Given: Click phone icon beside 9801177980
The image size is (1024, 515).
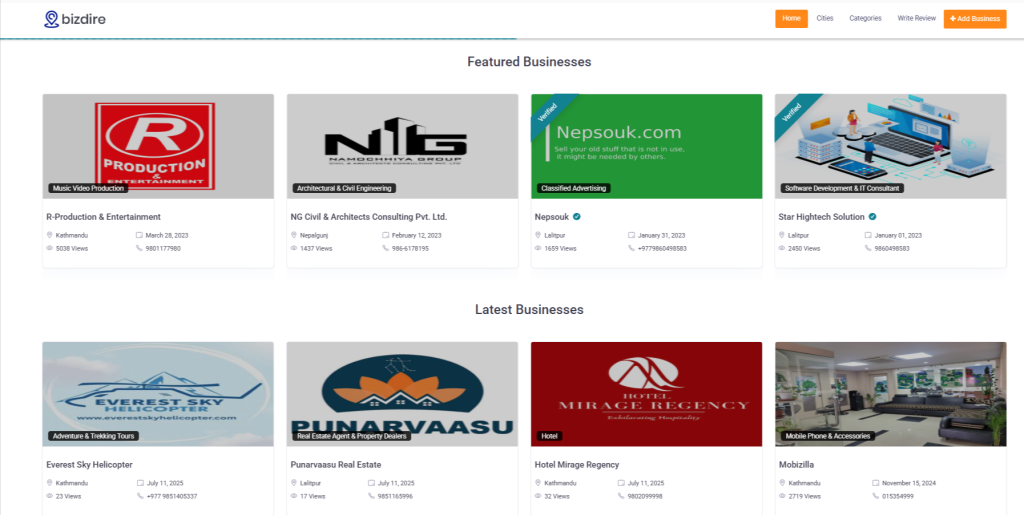Looking at the screenshot, I should tap(139, 249).
